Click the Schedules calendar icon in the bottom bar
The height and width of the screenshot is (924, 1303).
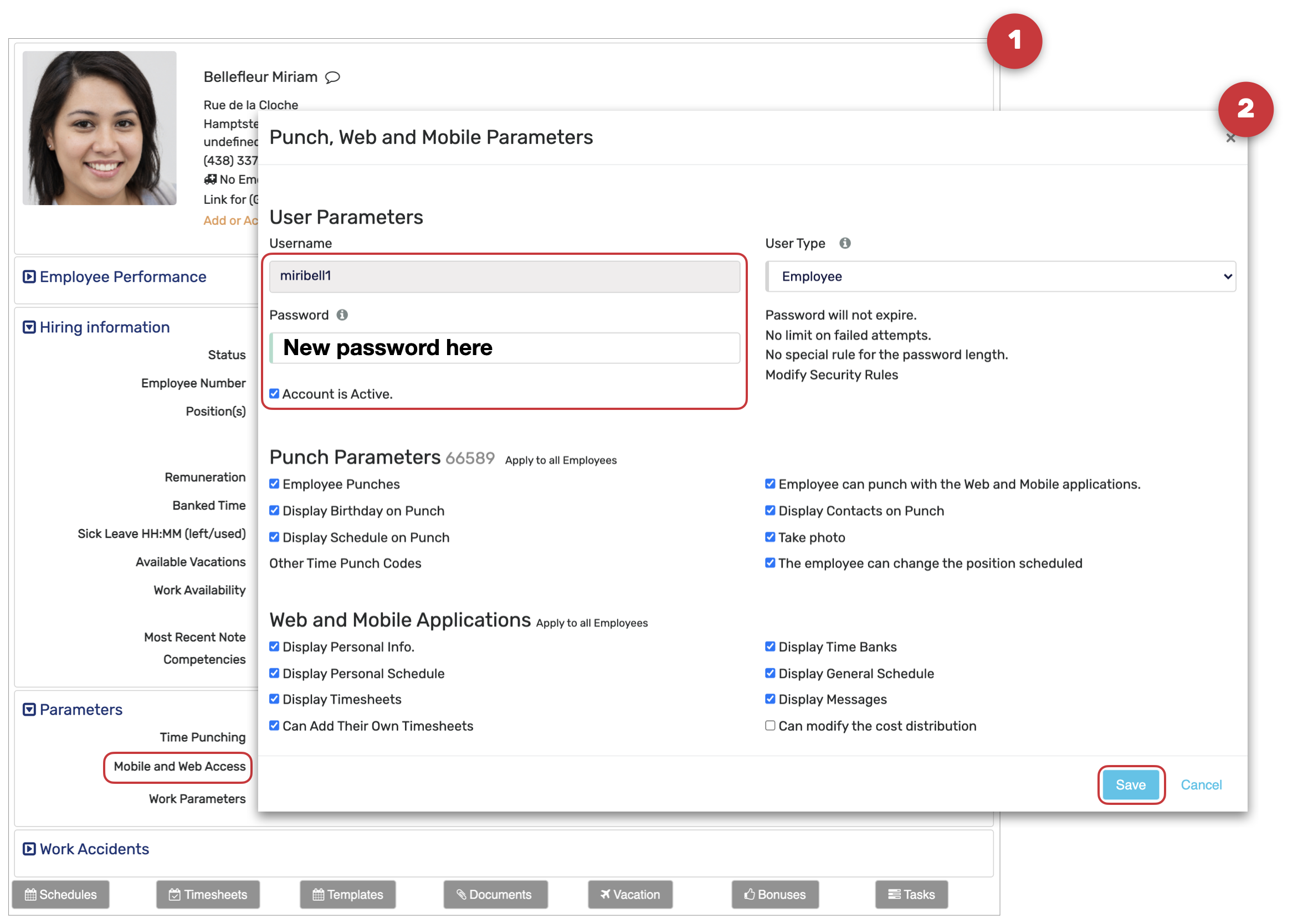[x=30, y=895]
